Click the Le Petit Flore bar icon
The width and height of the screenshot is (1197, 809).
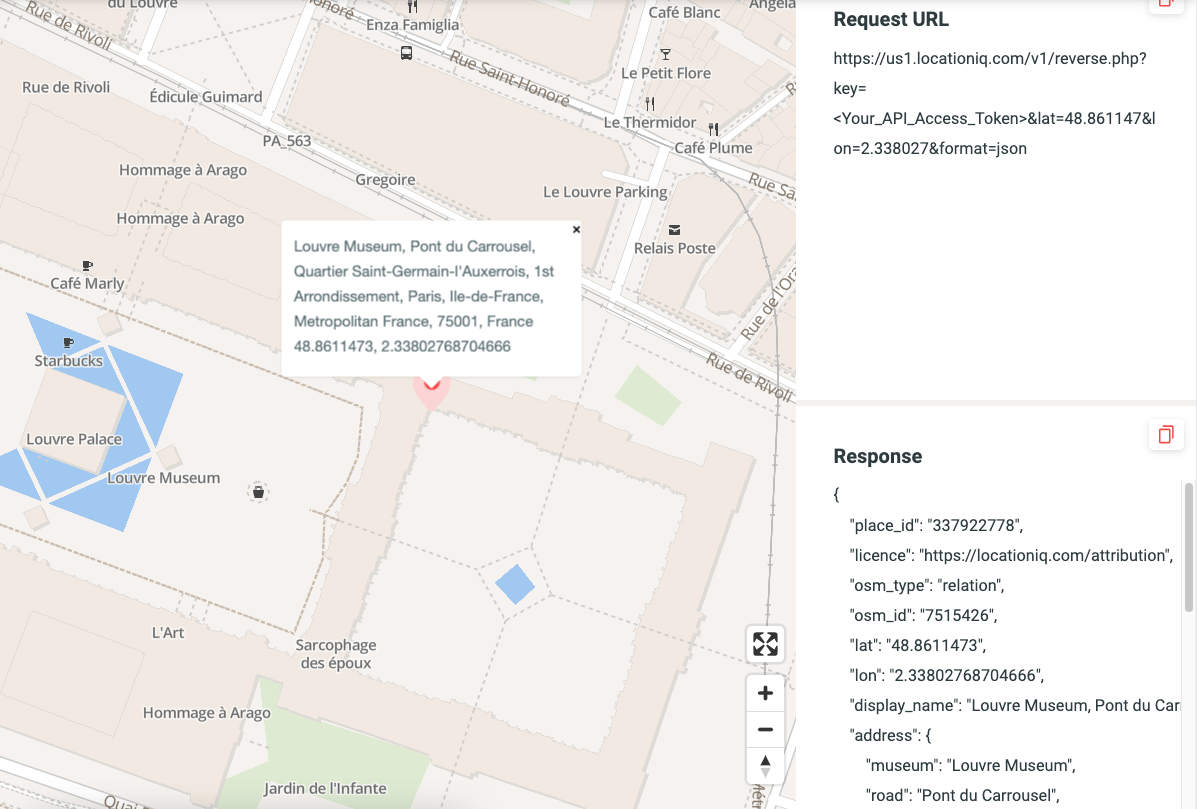pos(666,54)
